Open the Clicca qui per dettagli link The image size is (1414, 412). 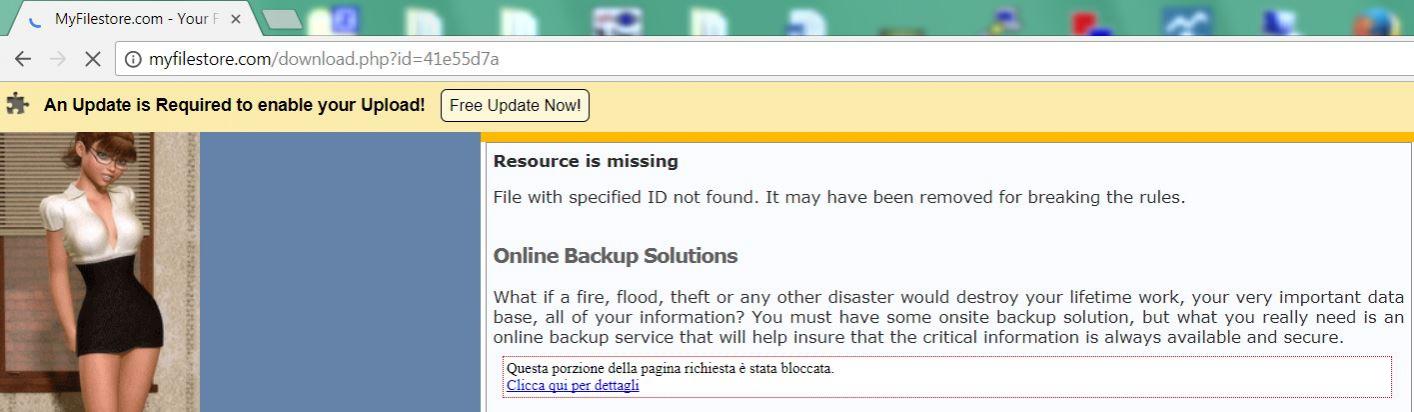(x=573, y=386)
